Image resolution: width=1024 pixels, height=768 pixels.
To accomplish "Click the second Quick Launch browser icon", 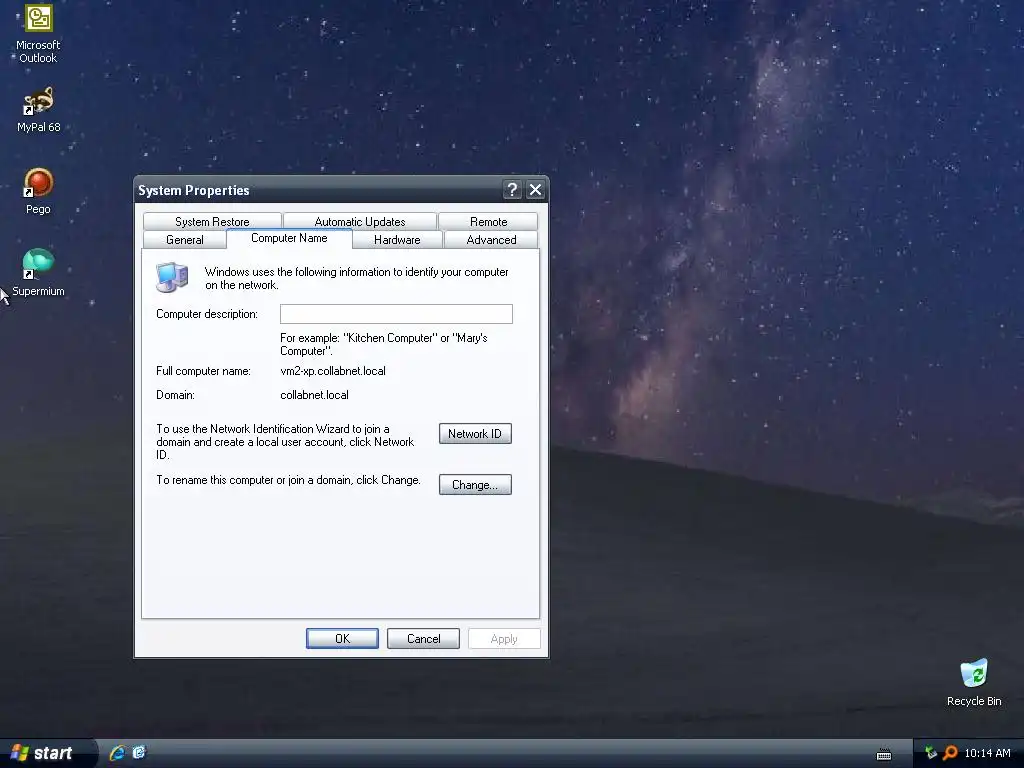I will pyautogui.click(x=139, y=753).
